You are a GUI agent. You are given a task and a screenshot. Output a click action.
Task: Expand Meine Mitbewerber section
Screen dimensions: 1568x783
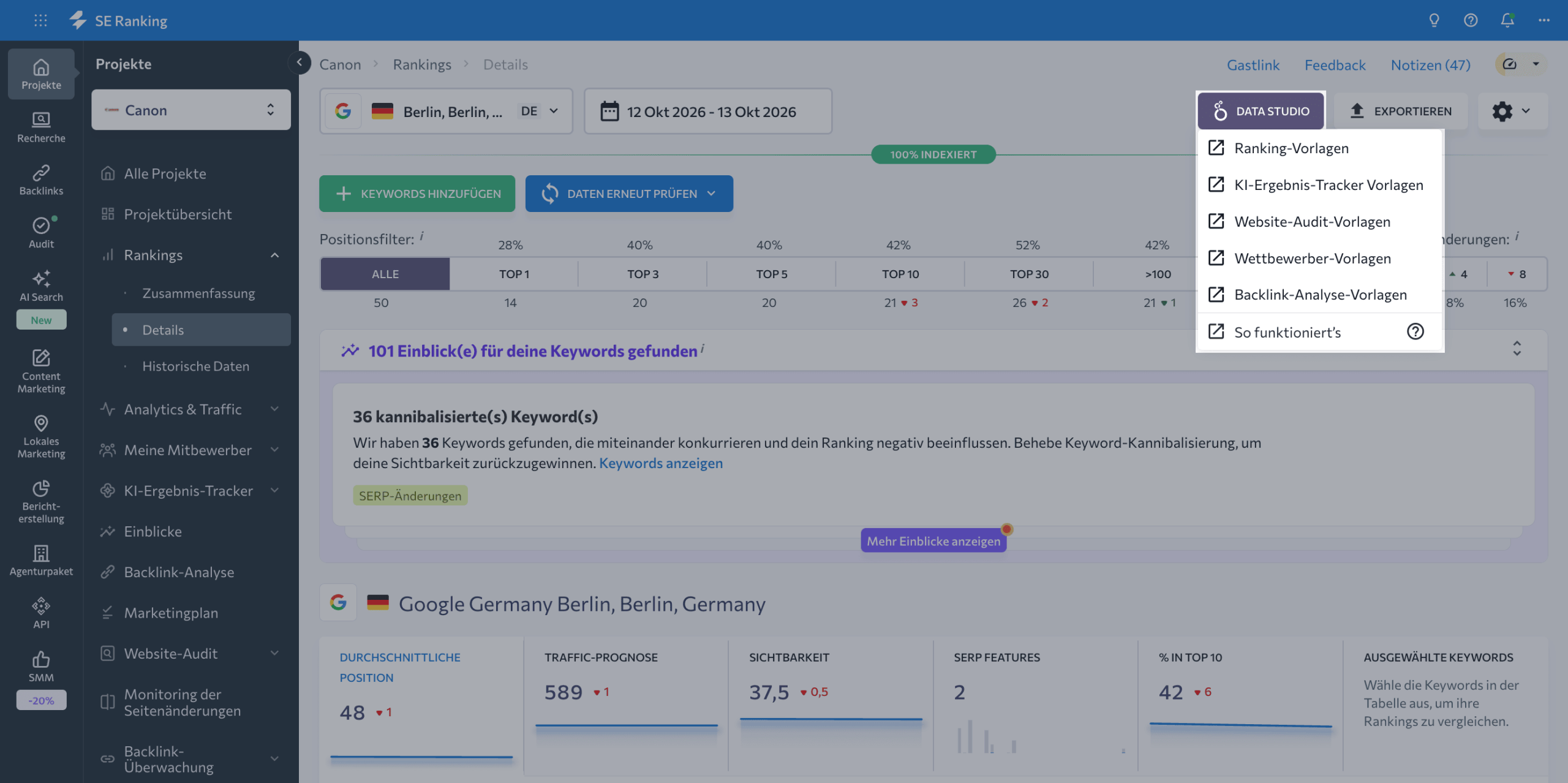coord(275,450)
